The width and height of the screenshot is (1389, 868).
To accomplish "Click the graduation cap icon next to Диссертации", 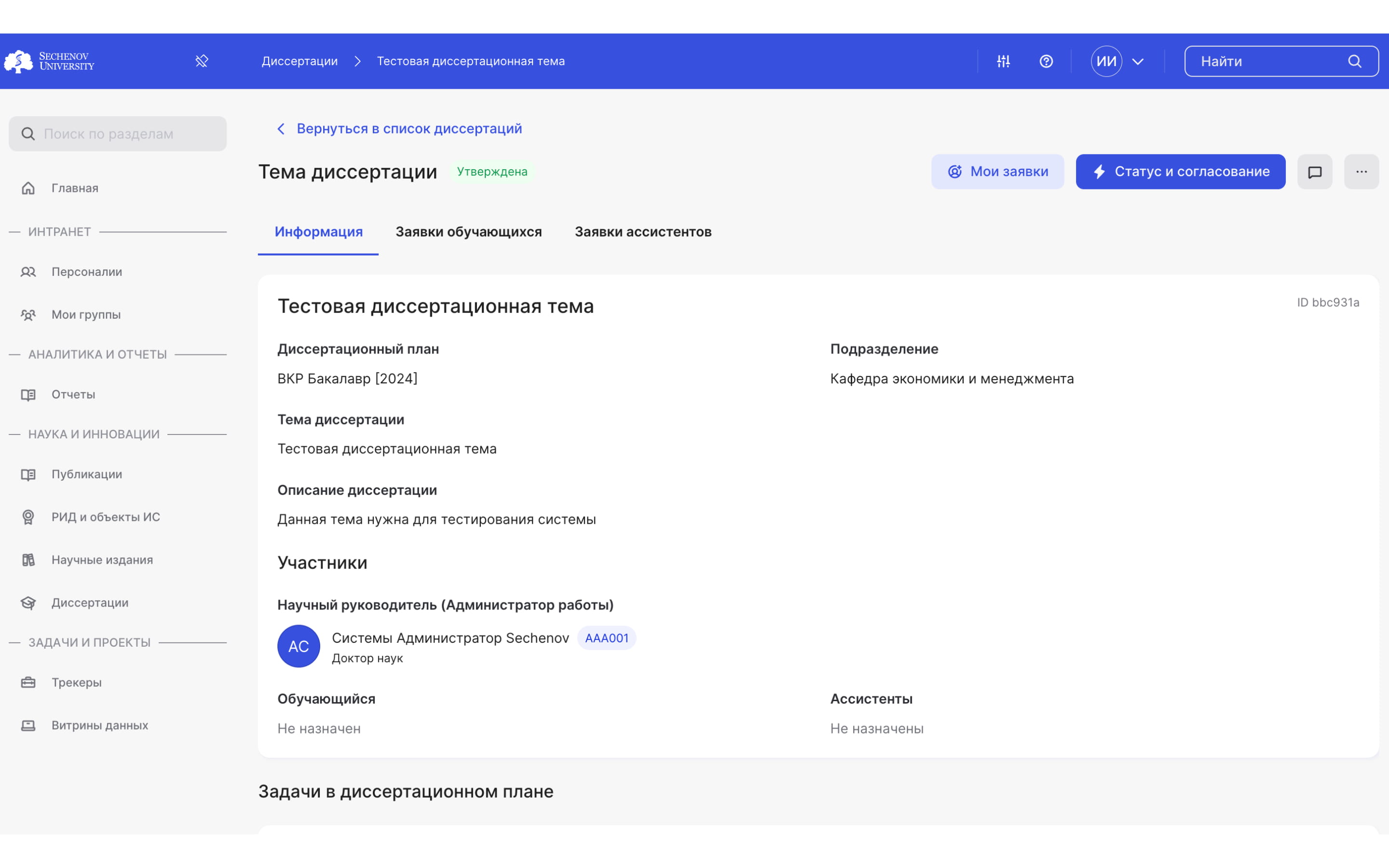I will pyautogui.click(x=28, y=603).
